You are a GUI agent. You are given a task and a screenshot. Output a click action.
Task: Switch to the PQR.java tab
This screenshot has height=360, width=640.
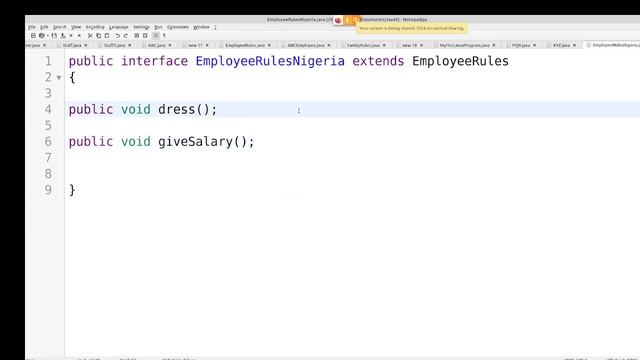(x=521, y=45)
